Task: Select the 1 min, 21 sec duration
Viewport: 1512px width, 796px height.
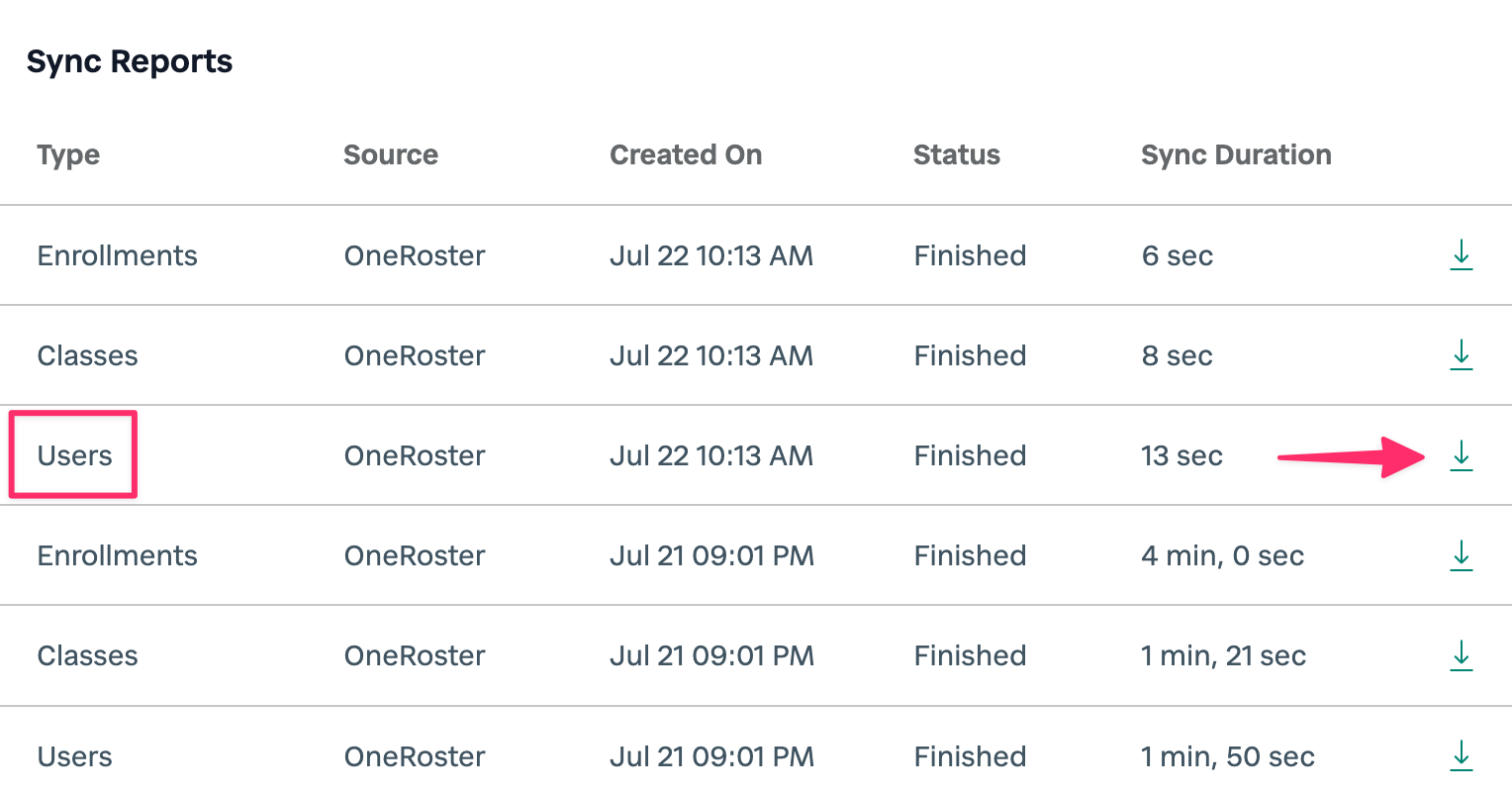Action: point(1223,655)
